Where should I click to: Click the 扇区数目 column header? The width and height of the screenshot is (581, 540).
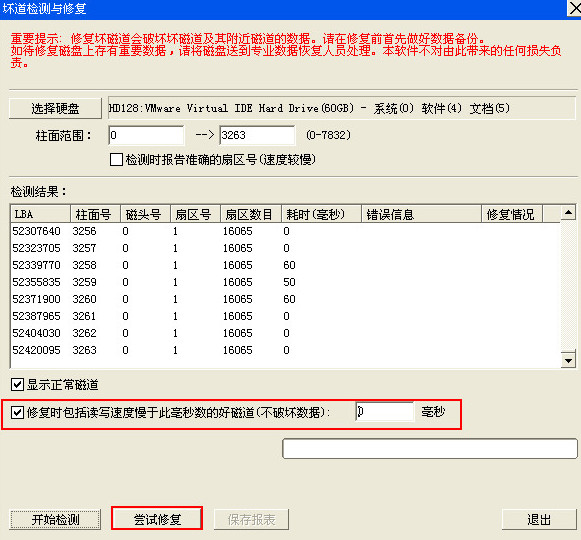pyautogui.click(x=251, y=214)
